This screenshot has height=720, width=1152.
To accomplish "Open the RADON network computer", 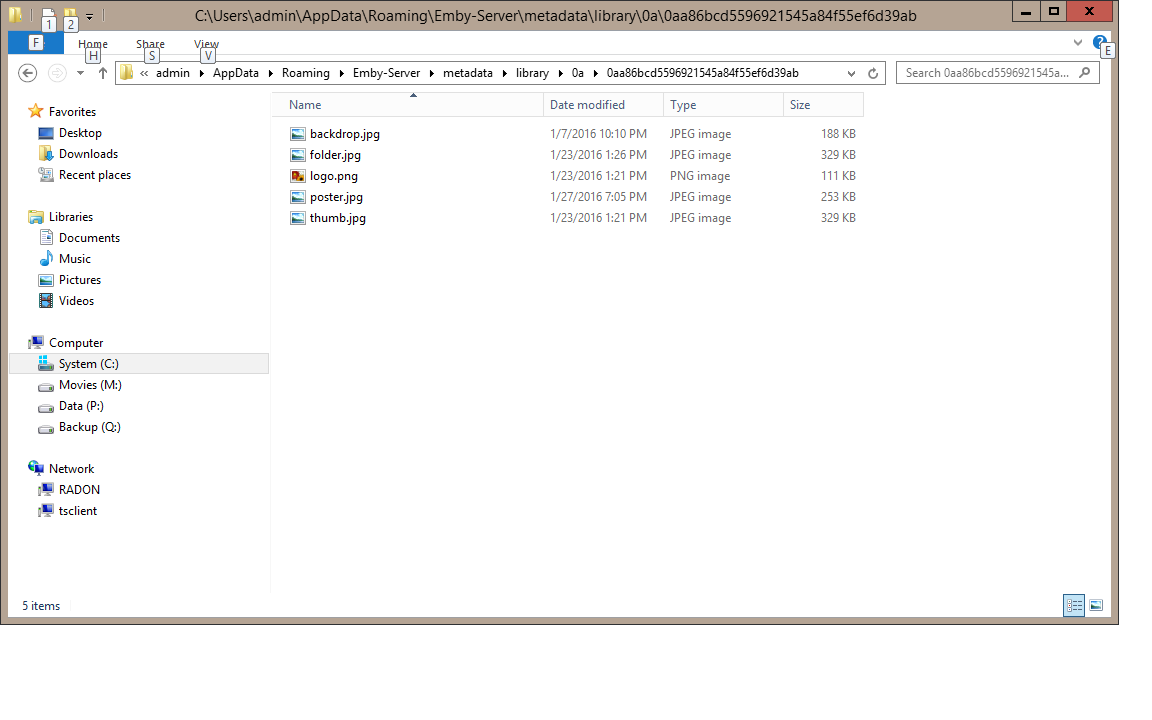I will click(x=79, y=490).
